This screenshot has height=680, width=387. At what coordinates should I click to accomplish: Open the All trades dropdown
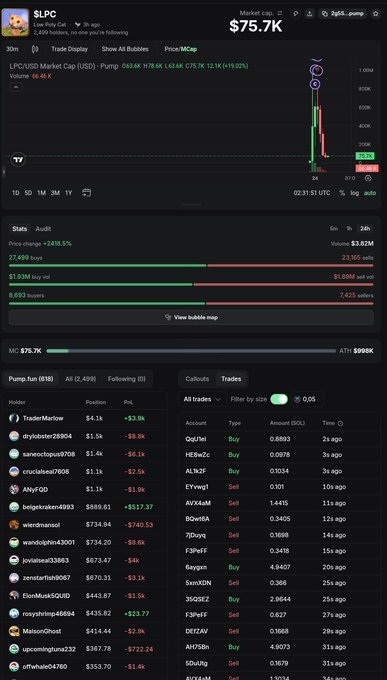click(203, 399)
